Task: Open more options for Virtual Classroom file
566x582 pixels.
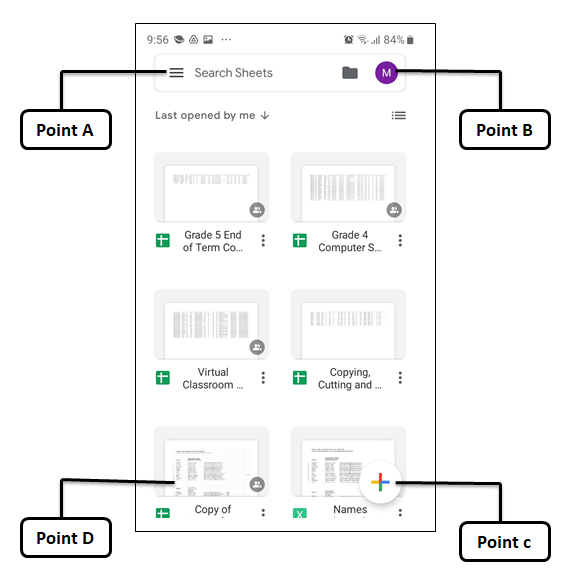Action: [263, 378]
